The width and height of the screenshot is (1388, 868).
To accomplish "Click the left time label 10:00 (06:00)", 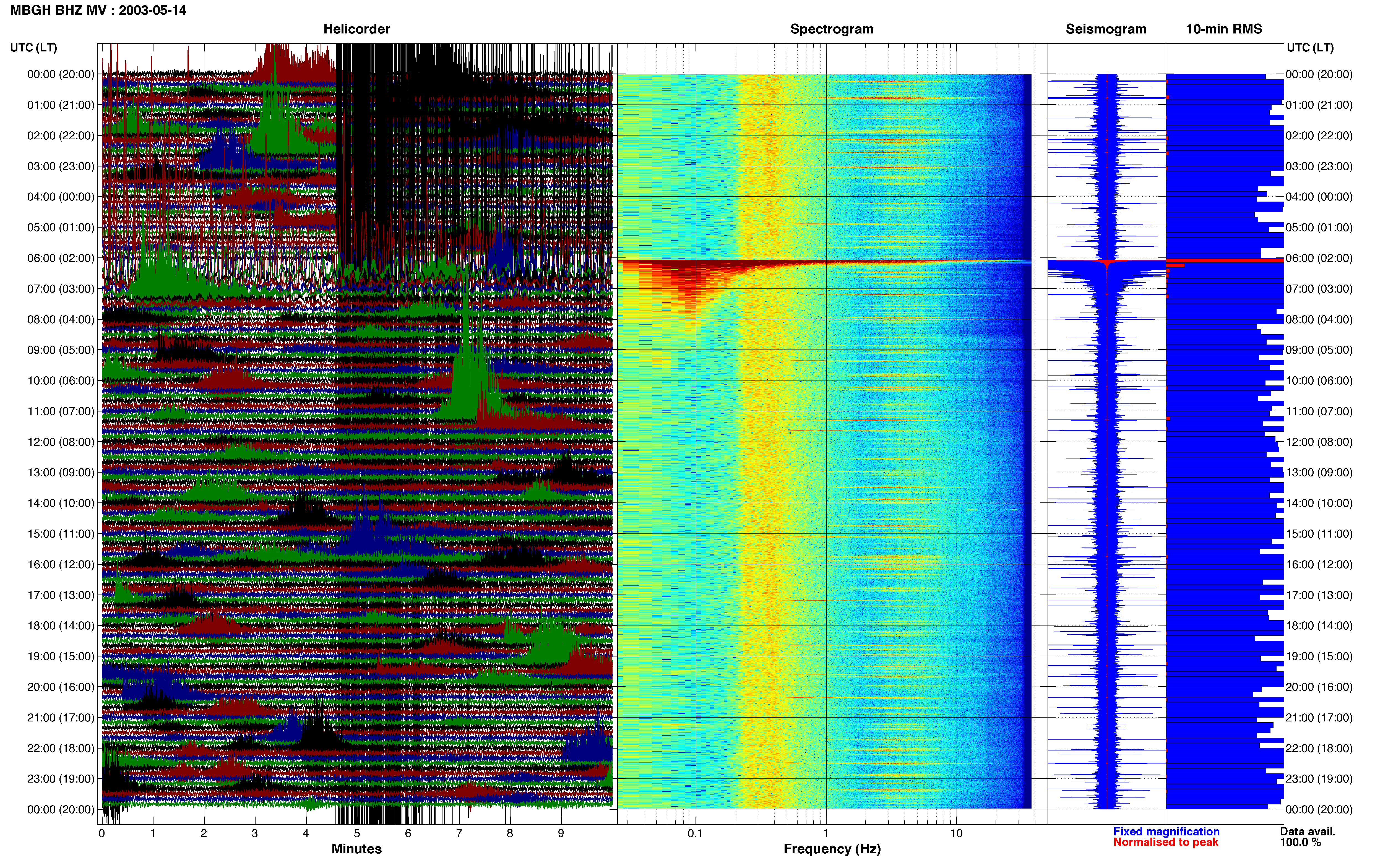I will click(61, 380).
